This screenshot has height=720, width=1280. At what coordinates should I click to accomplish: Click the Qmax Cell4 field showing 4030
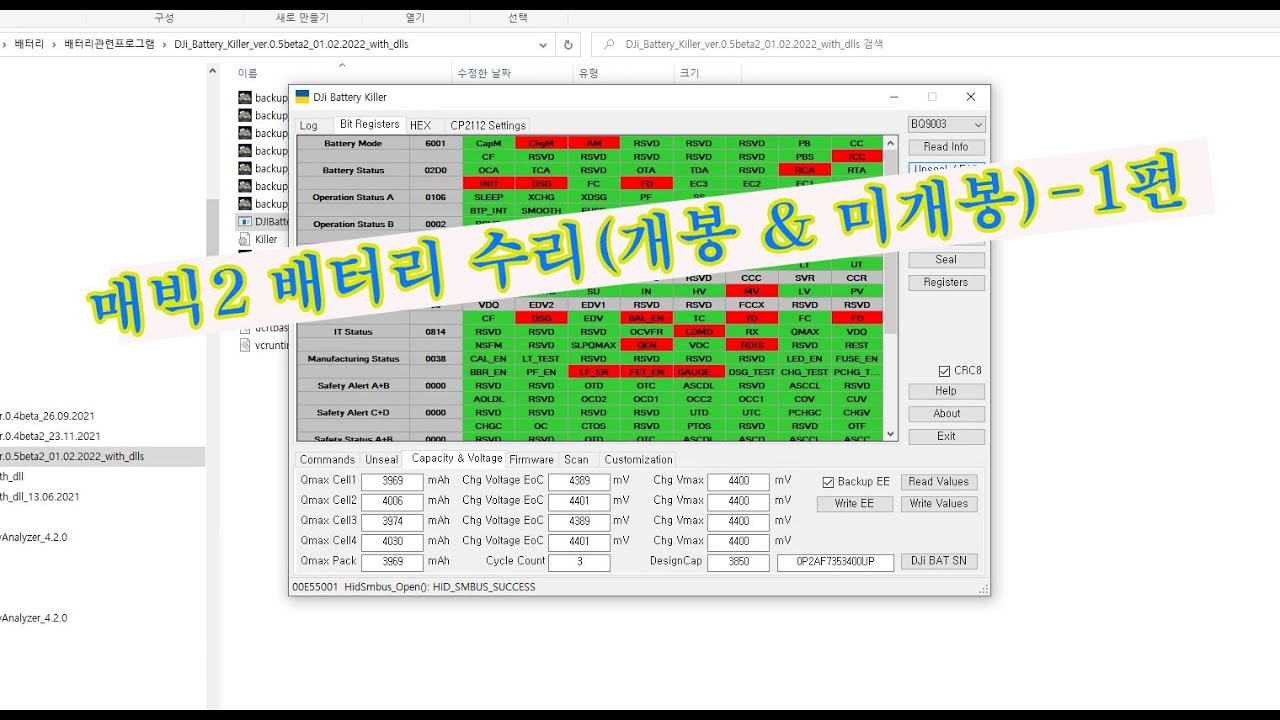coord(392,542)
